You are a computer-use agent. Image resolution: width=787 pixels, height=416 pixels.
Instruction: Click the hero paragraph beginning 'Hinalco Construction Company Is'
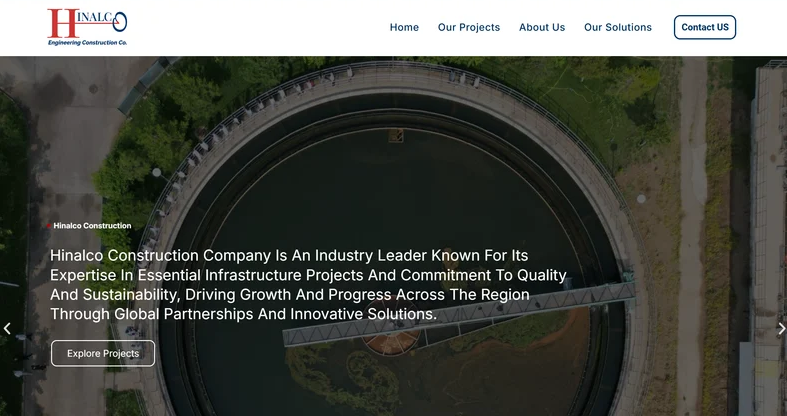[308, 285]
